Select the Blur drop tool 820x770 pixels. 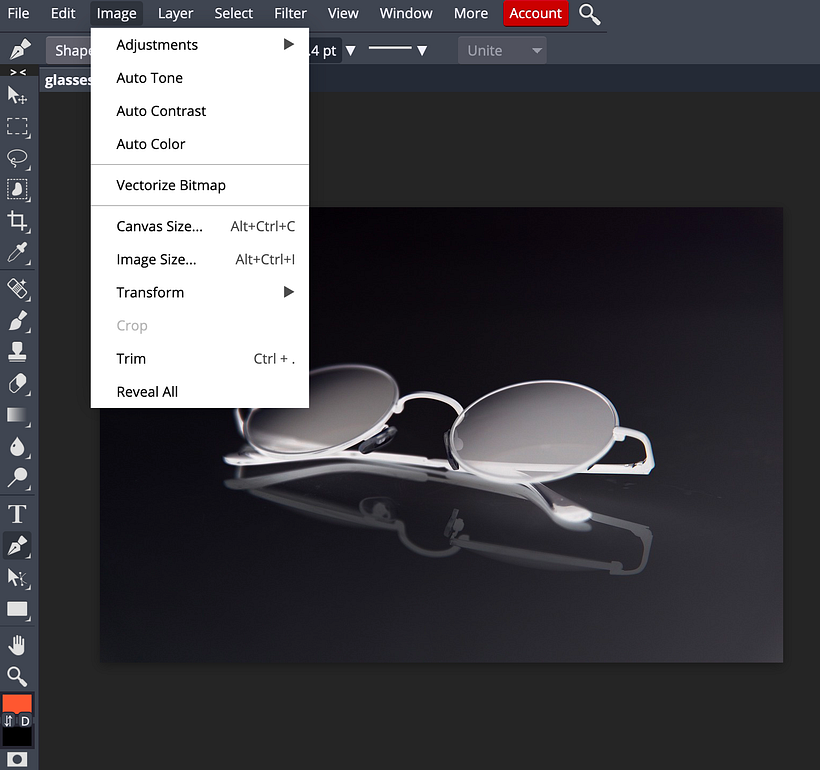pos(17,447)
